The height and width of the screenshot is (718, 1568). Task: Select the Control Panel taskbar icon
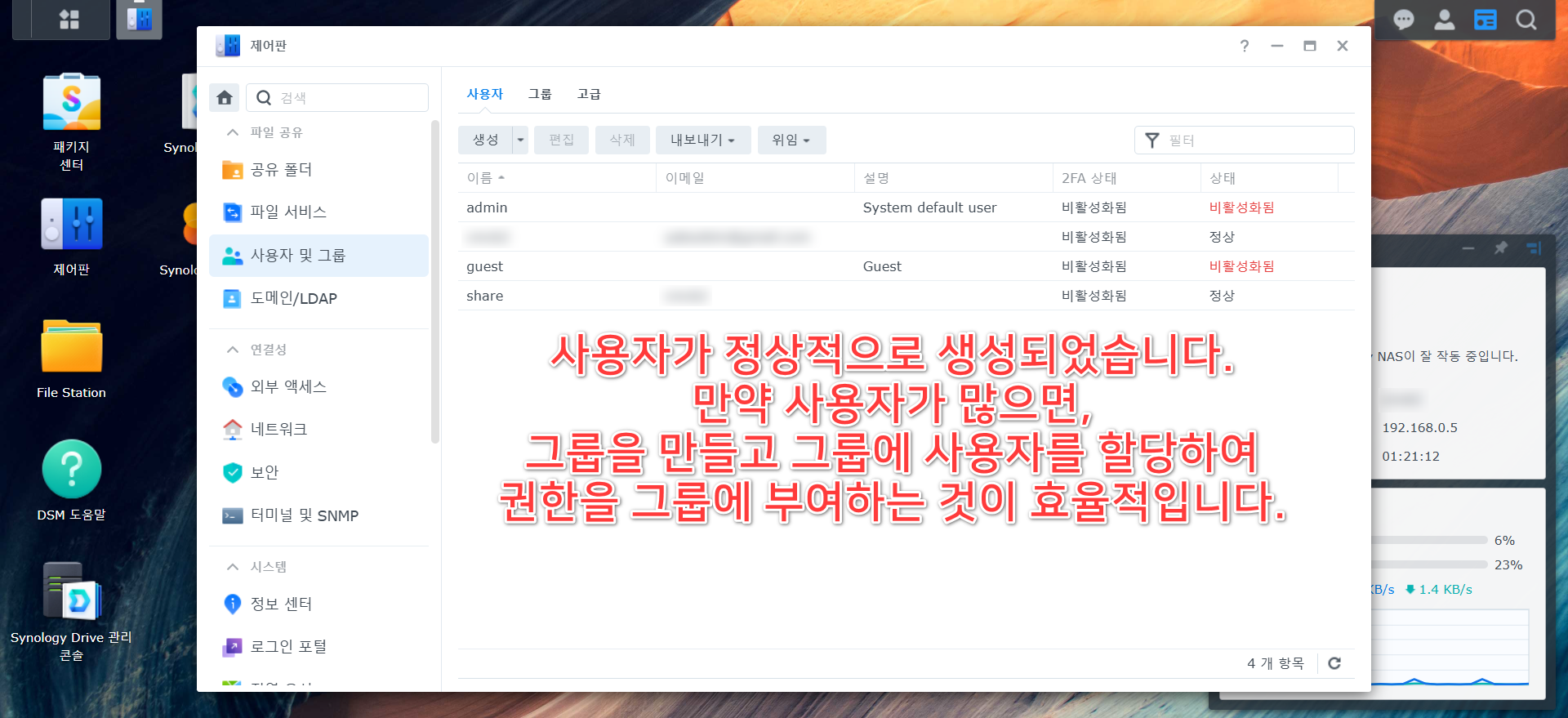pos(139,19)
